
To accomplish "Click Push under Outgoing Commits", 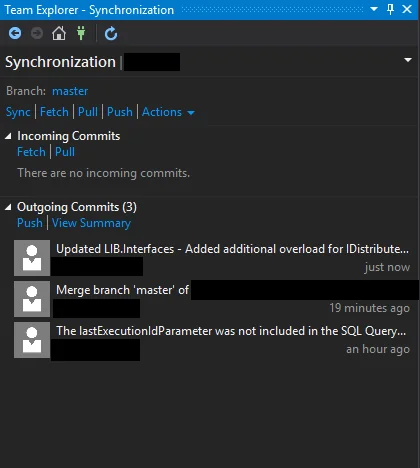I will tap(30, 223).
